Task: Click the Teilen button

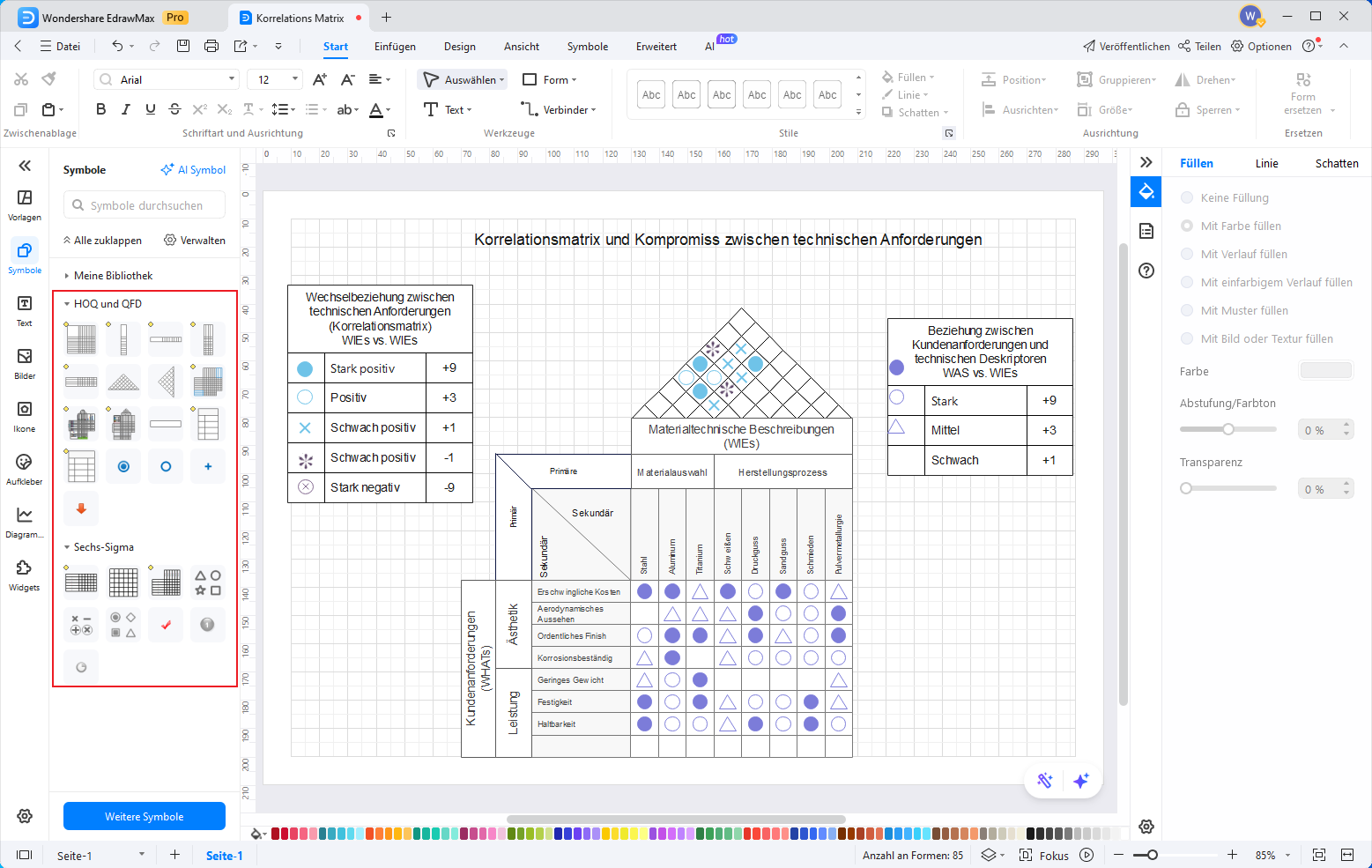Action: tap(1199, 46)
